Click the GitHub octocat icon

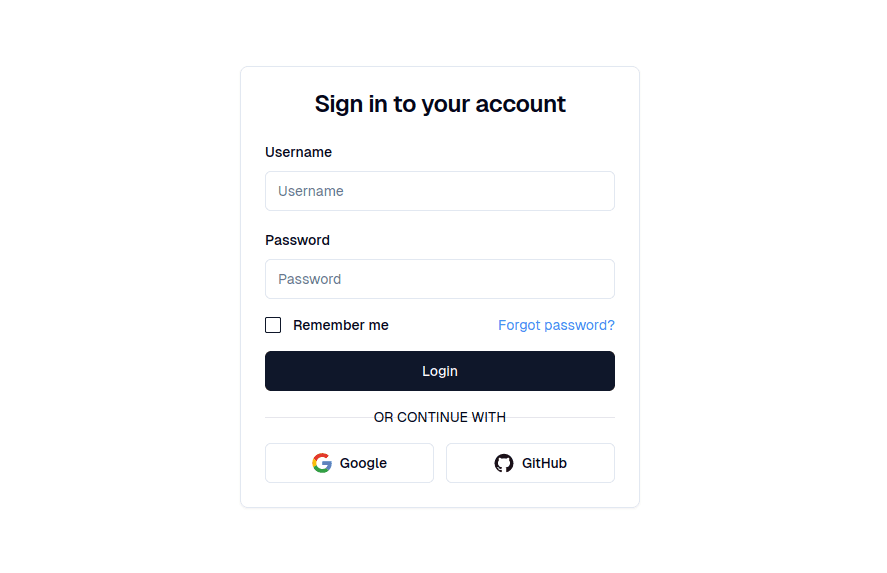pos(503,463)
